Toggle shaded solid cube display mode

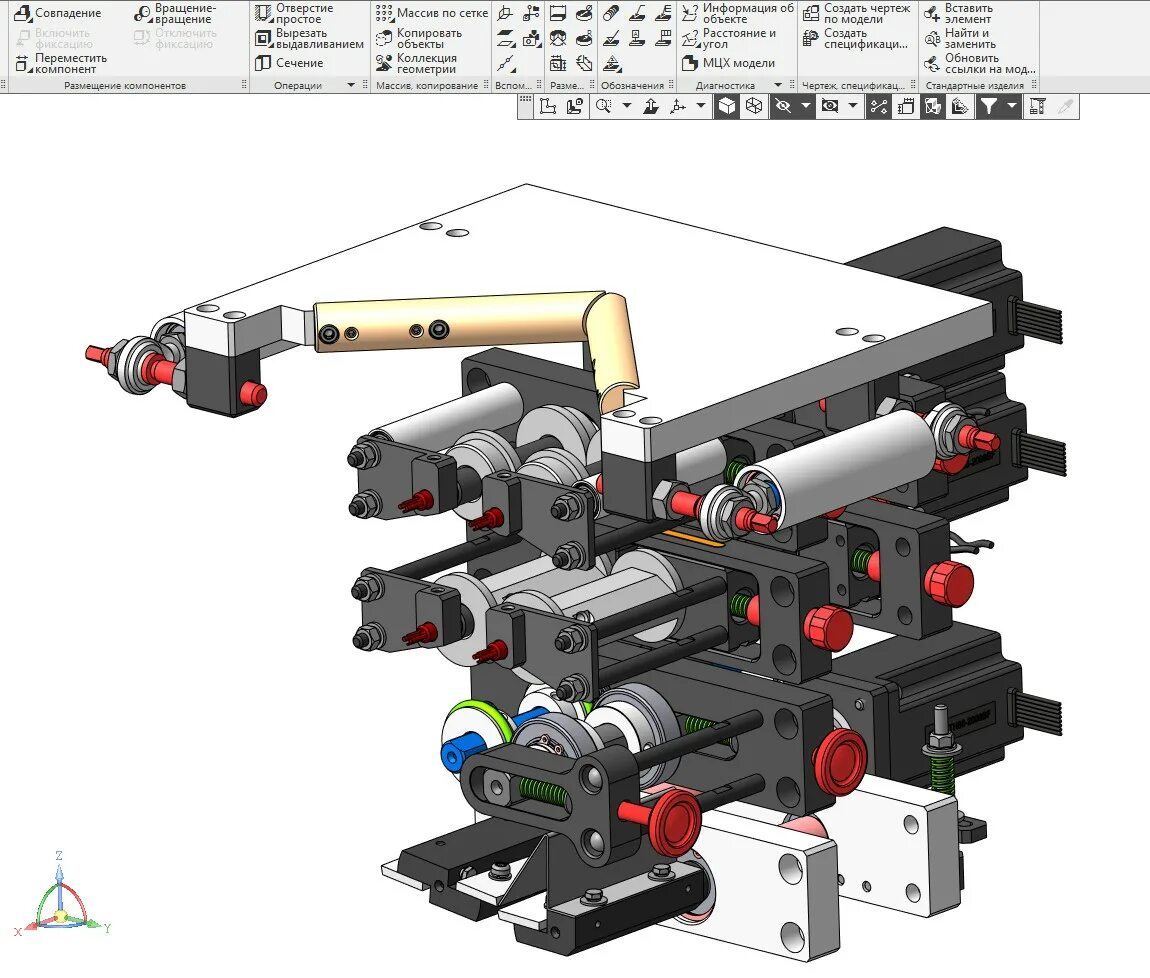(727, 107)
